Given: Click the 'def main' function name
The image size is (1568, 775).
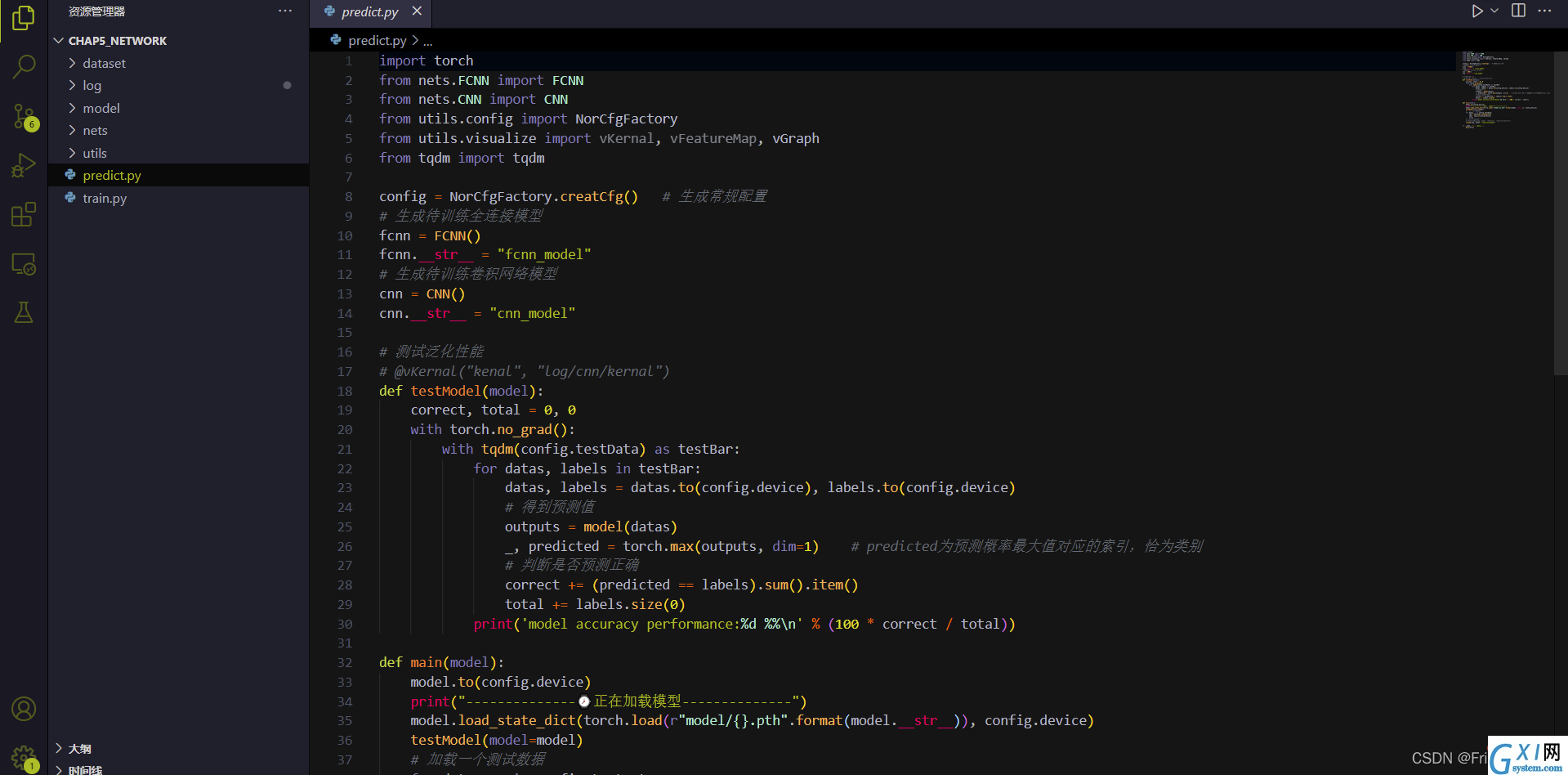Looking at the screenshot, I should point(426,662).
